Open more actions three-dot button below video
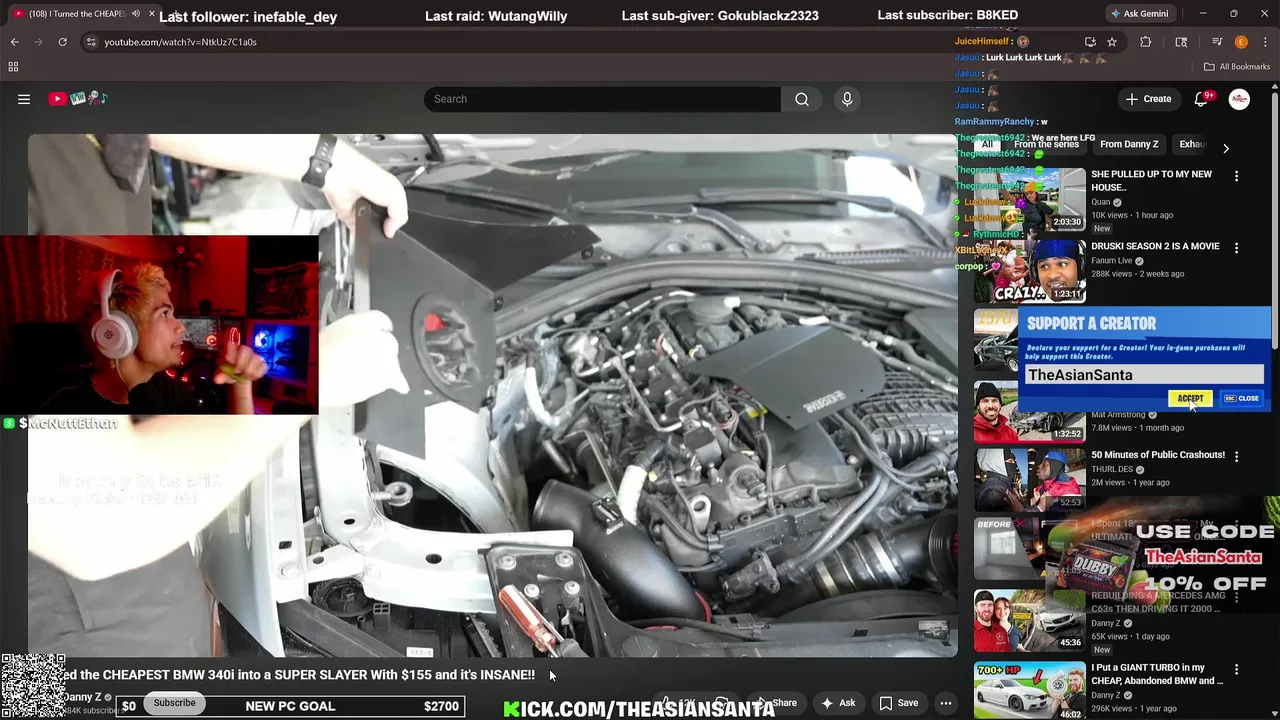 click(x=946, y=703)
